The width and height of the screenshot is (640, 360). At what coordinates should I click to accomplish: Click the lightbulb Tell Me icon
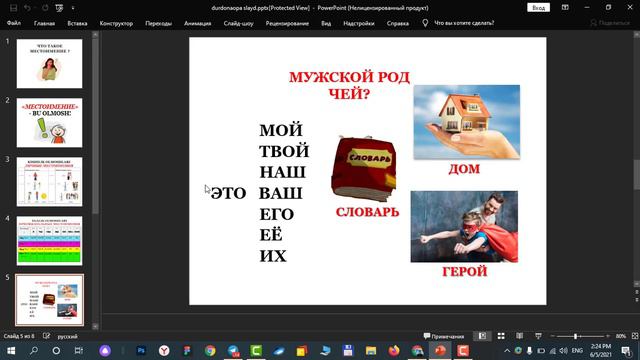click(x=425, y=23)
